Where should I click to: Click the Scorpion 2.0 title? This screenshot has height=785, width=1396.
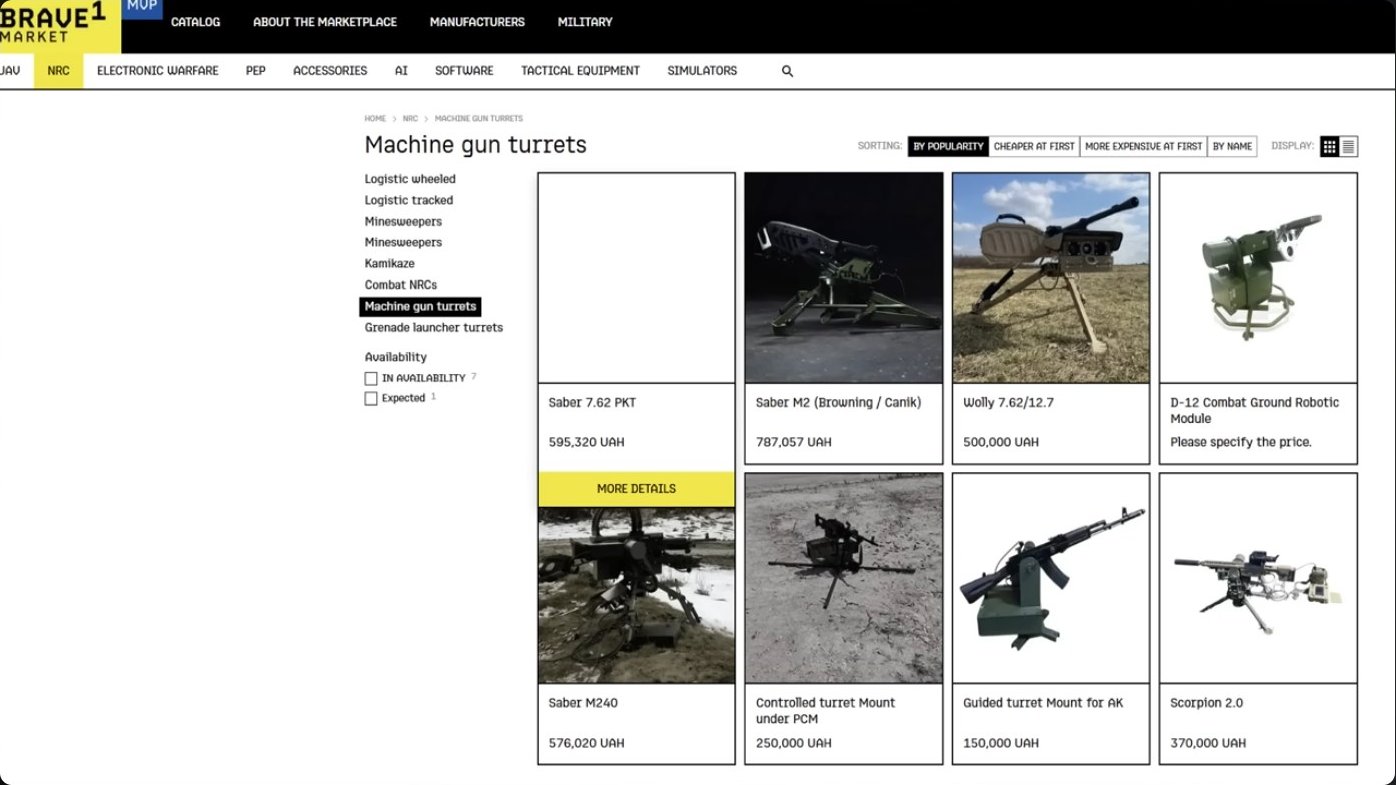pos(1206,703)
